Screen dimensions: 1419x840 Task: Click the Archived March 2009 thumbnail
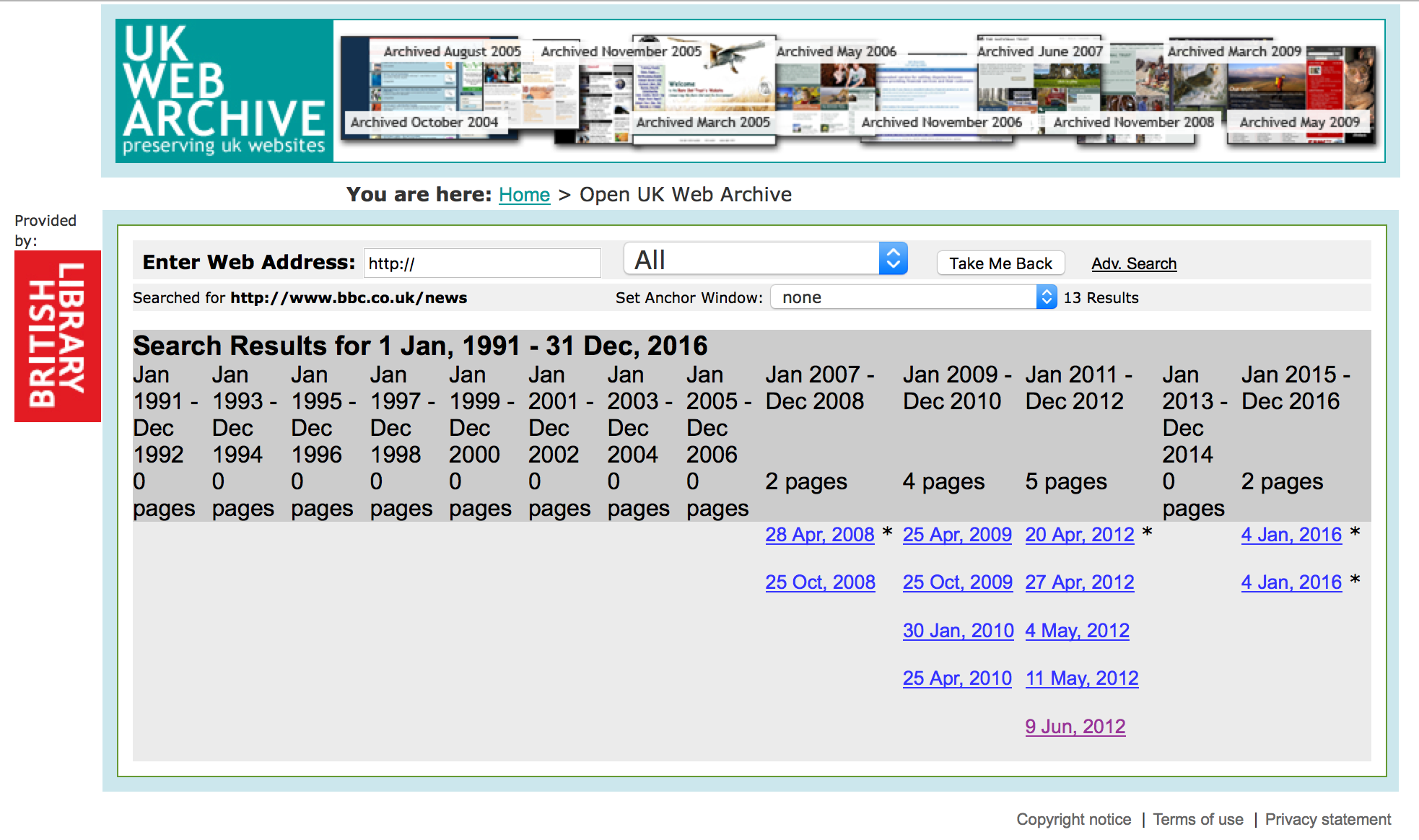click(1234, 51)
